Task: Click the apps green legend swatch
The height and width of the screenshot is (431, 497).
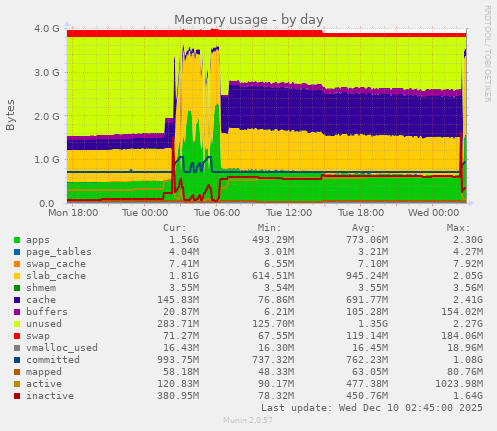Action: 17,240
